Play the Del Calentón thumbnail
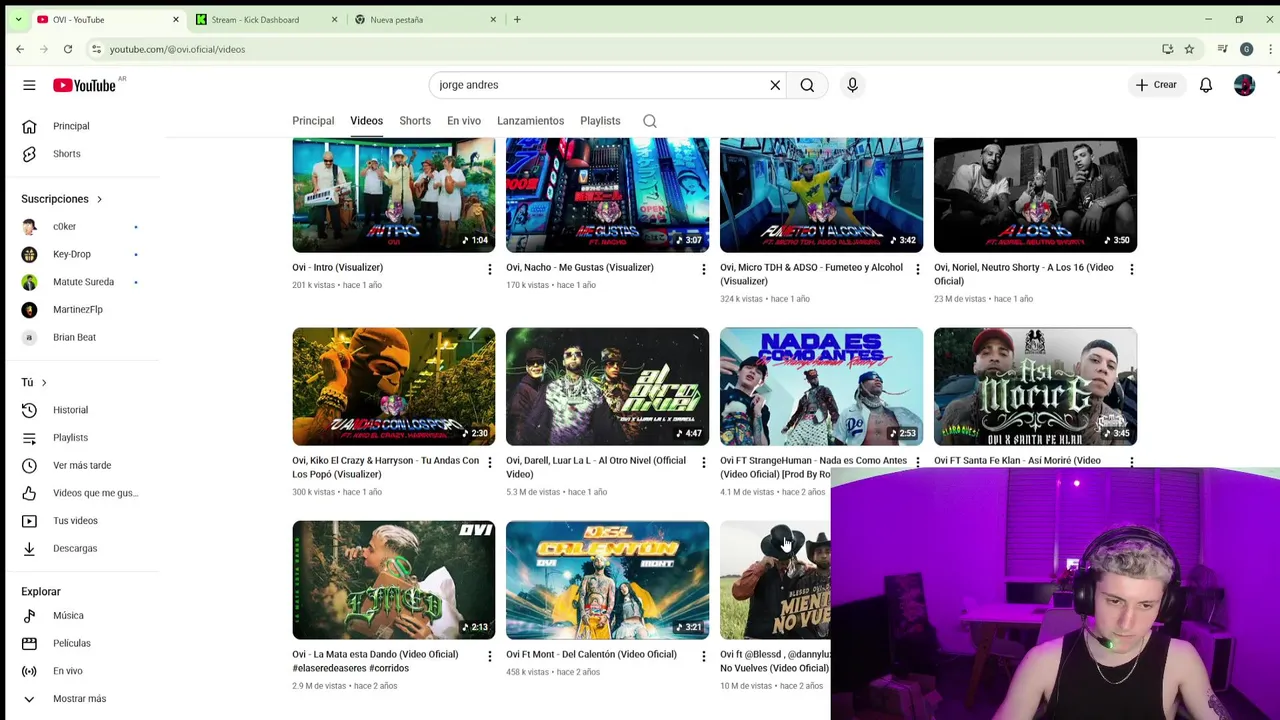The height and width of the screenshot is (720, 1280). pos(607,580)
